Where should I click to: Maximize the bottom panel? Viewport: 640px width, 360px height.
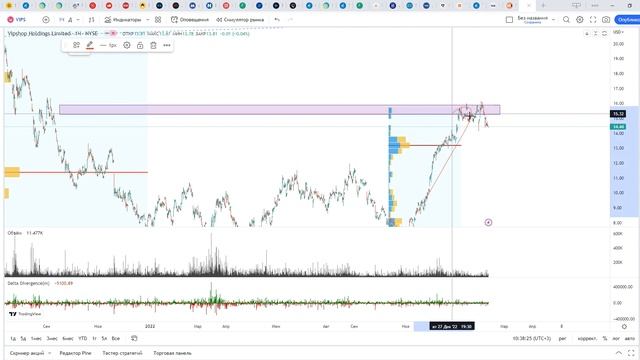tap(631, 353)
